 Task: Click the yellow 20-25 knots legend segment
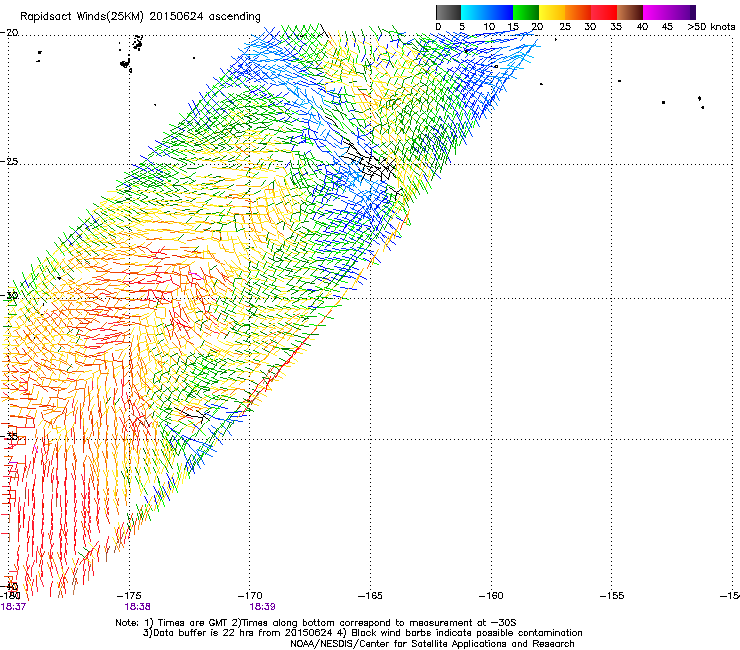point(552,12)
